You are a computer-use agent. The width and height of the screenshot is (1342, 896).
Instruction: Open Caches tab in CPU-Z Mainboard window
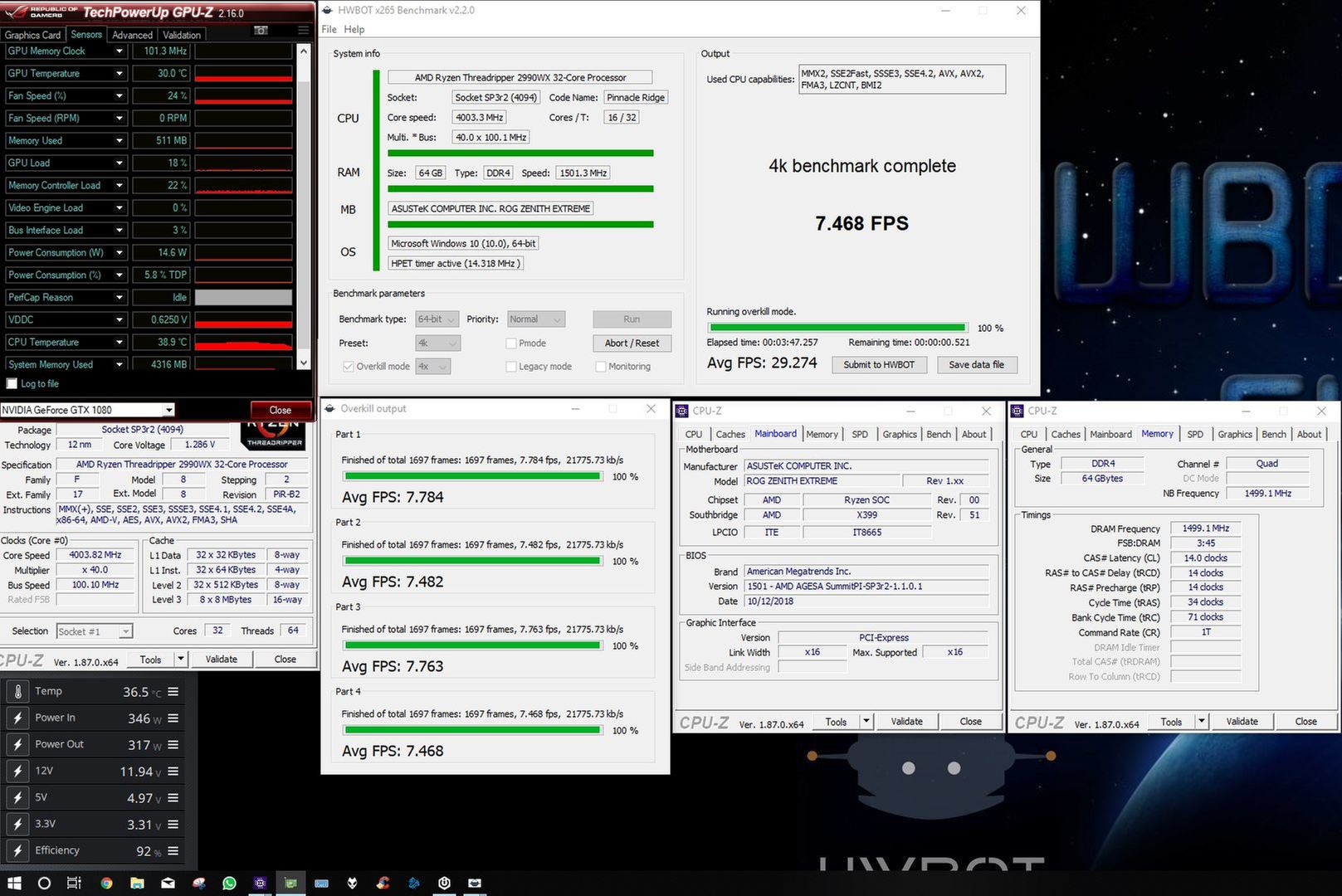coord(730,434)
